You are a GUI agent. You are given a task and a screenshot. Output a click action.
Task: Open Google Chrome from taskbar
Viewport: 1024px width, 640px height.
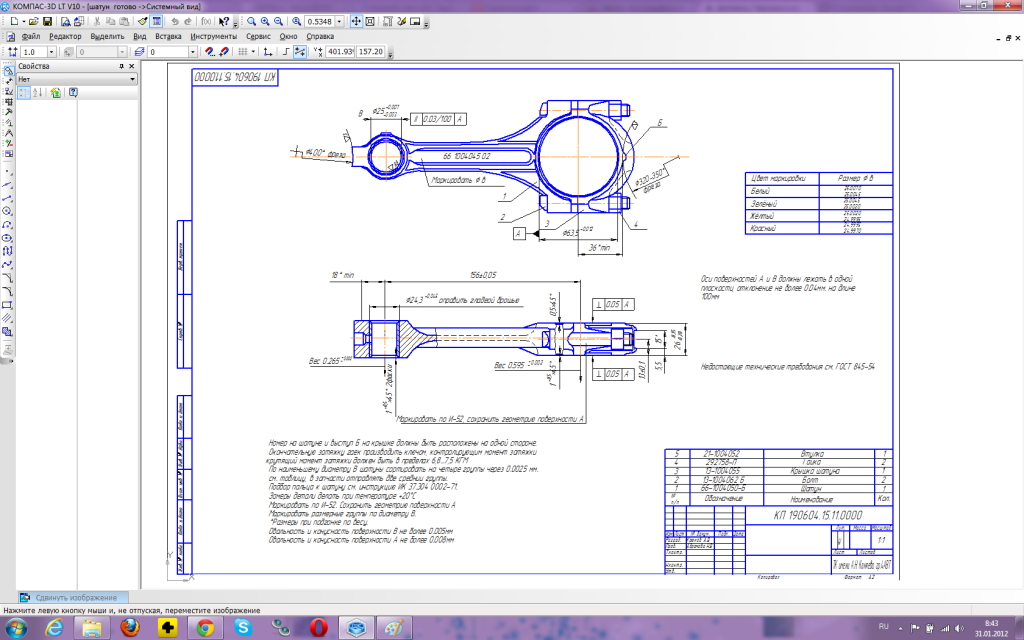click(205, 628)
